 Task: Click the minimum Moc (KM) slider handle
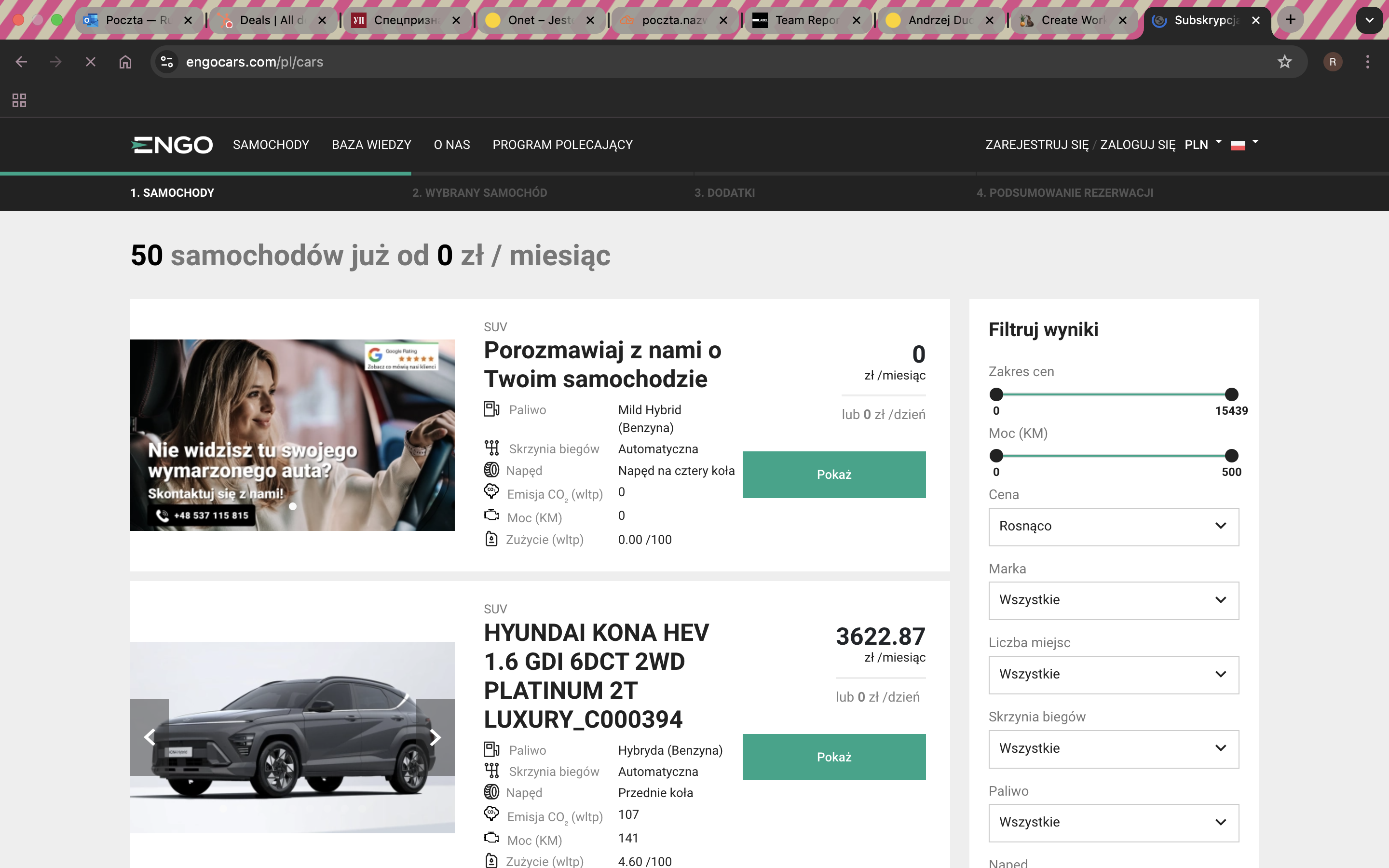[996, 456]
